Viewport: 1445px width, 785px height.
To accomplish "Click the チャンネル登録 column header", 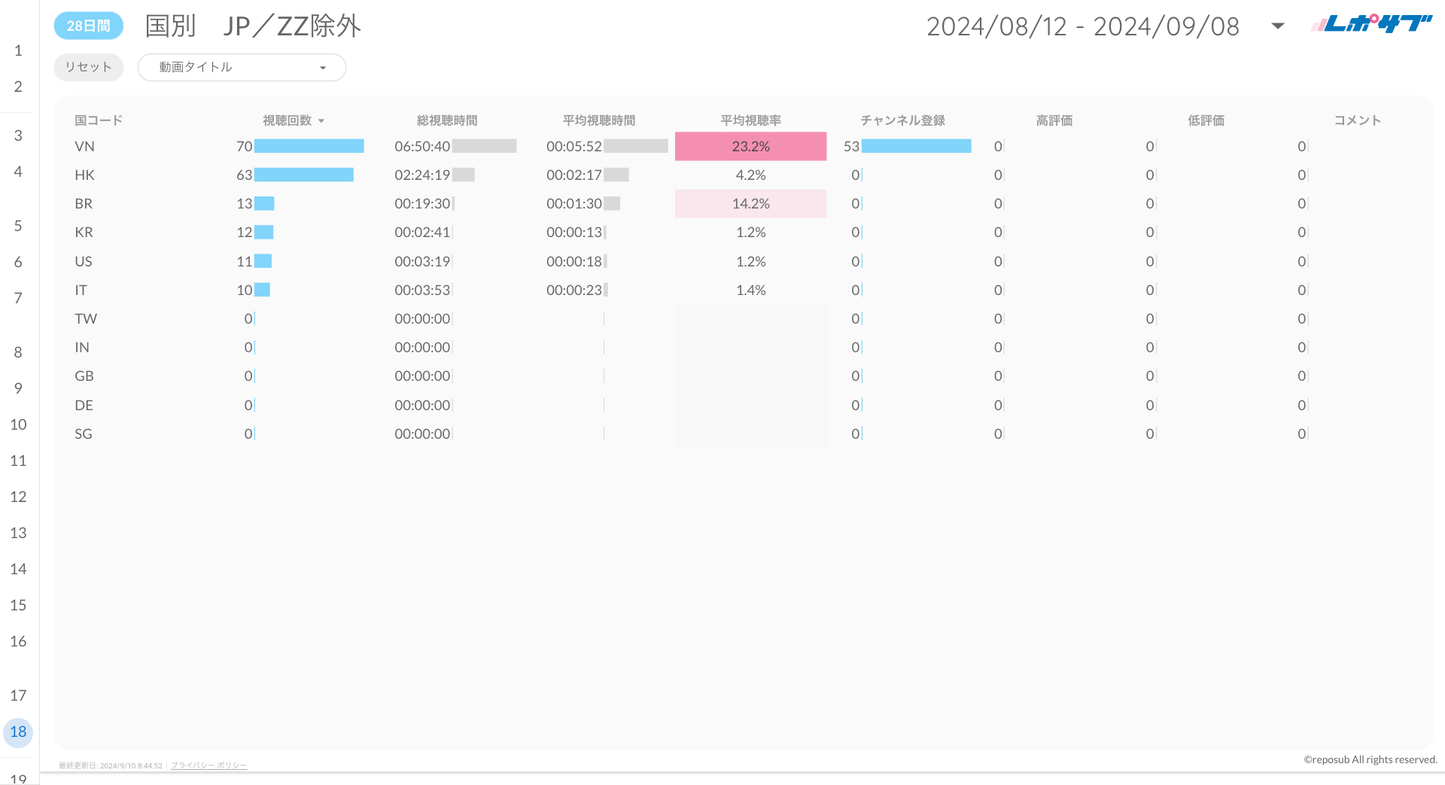I will click(x=903, y=120).
